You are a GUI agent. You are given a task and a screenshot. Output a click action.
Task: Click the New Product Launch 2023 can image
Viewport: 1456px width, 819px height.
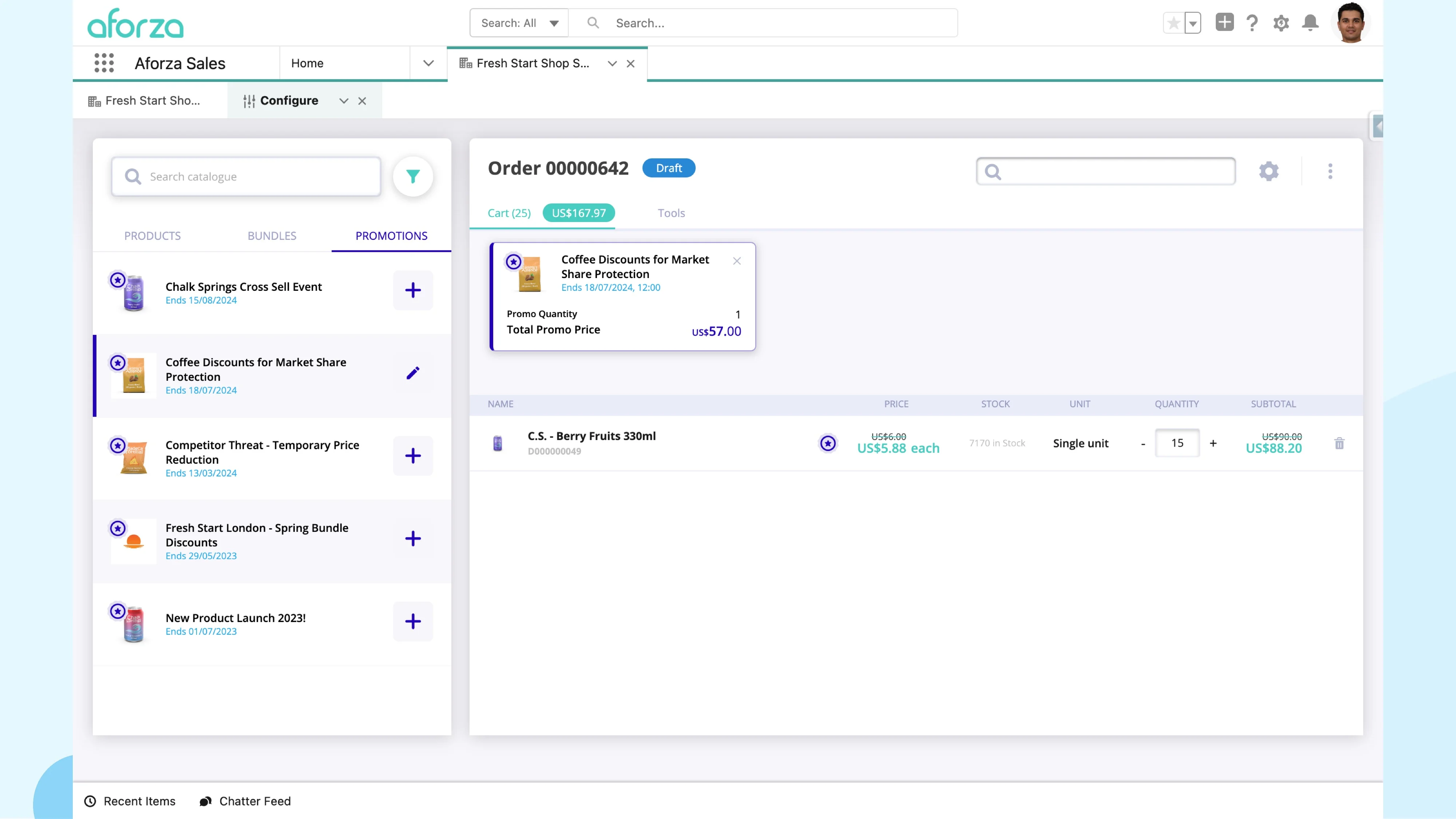click(x=133, y=624)
